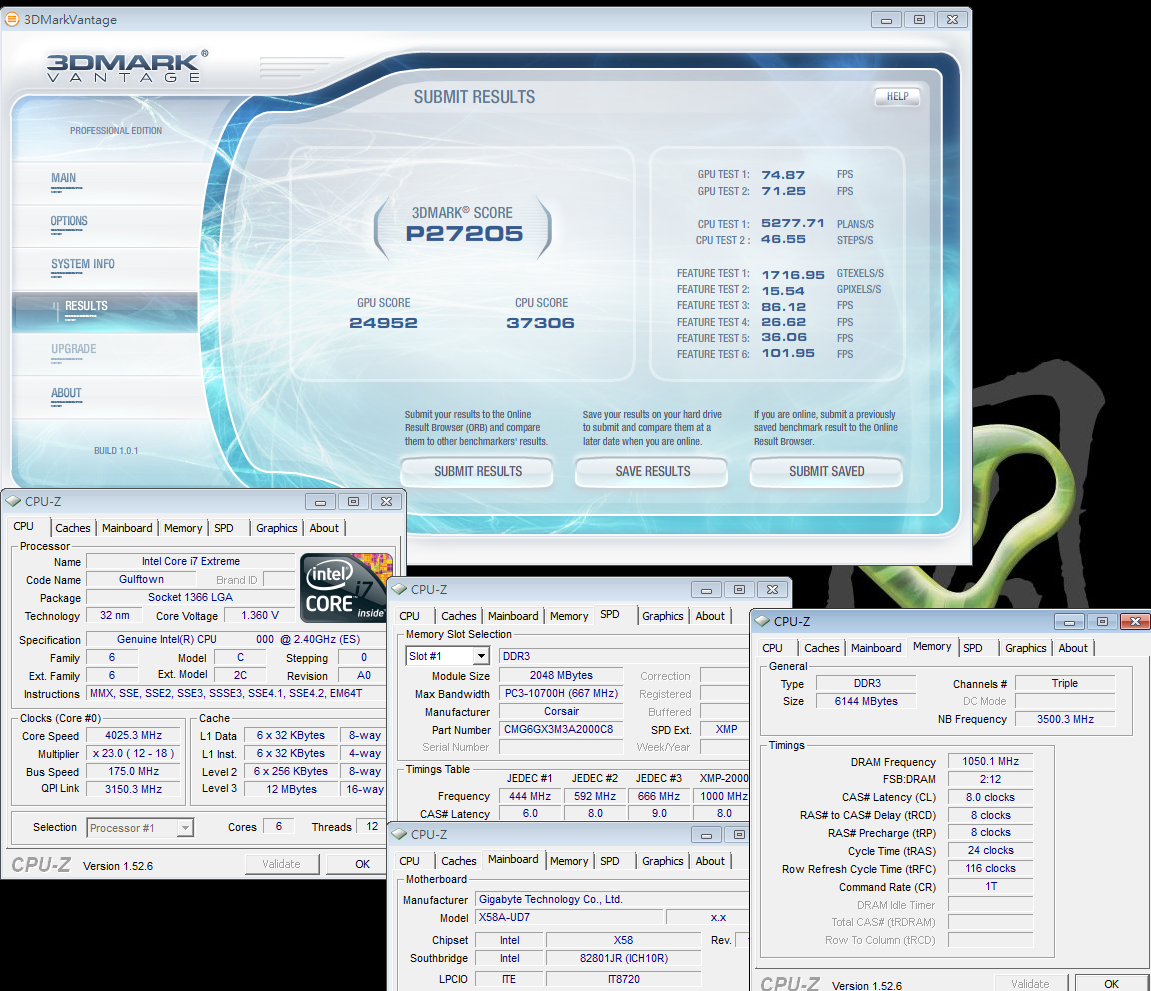The height and width of the screenshot is (991, 1151).
Task: Go to System Info in 3DMark sidebar
Action: [x=82, y=264]
